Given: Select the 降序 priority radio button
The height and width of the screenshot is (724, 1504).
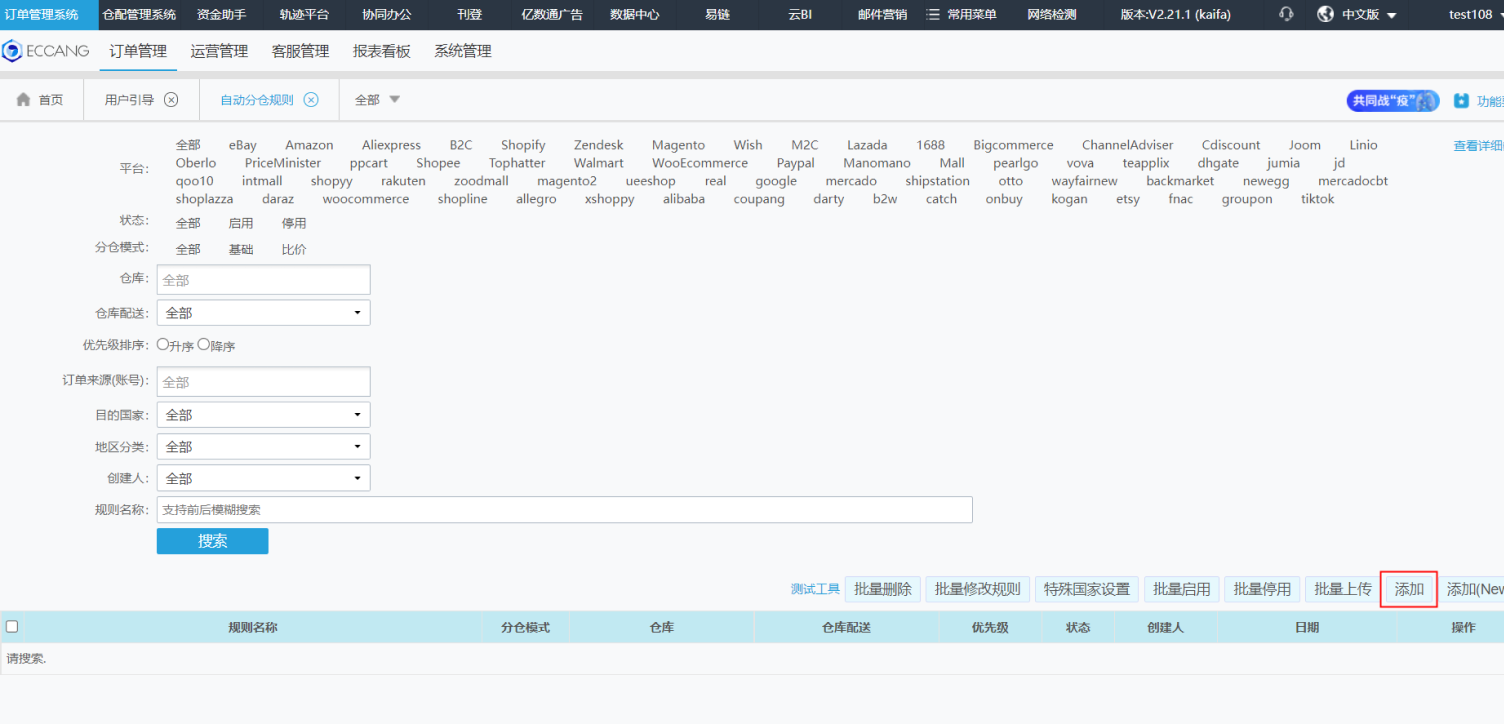Looking at the screenshot, I should point(204,344).
